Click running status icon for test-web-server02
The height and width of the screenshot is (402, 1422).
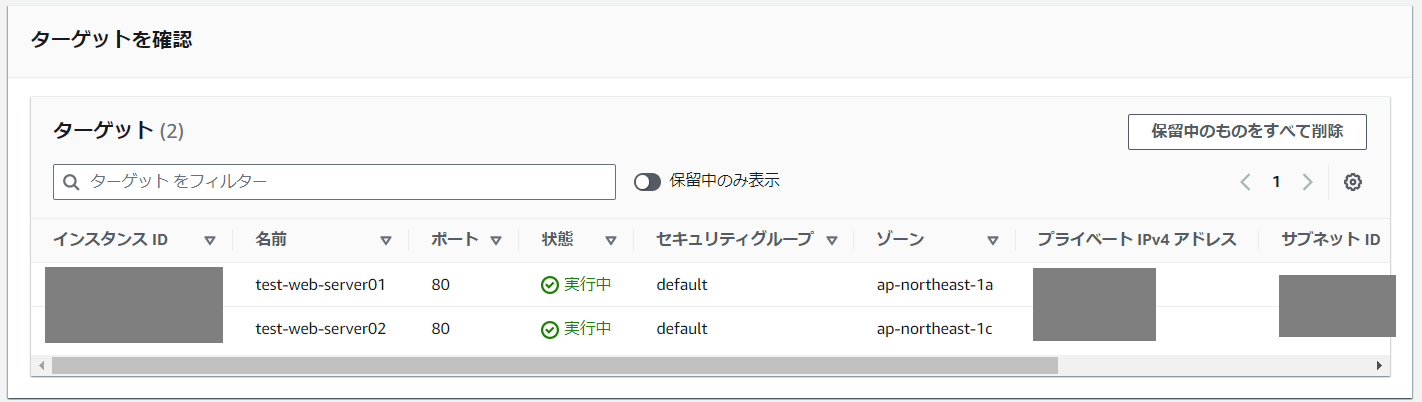click(x=549, y=329)
